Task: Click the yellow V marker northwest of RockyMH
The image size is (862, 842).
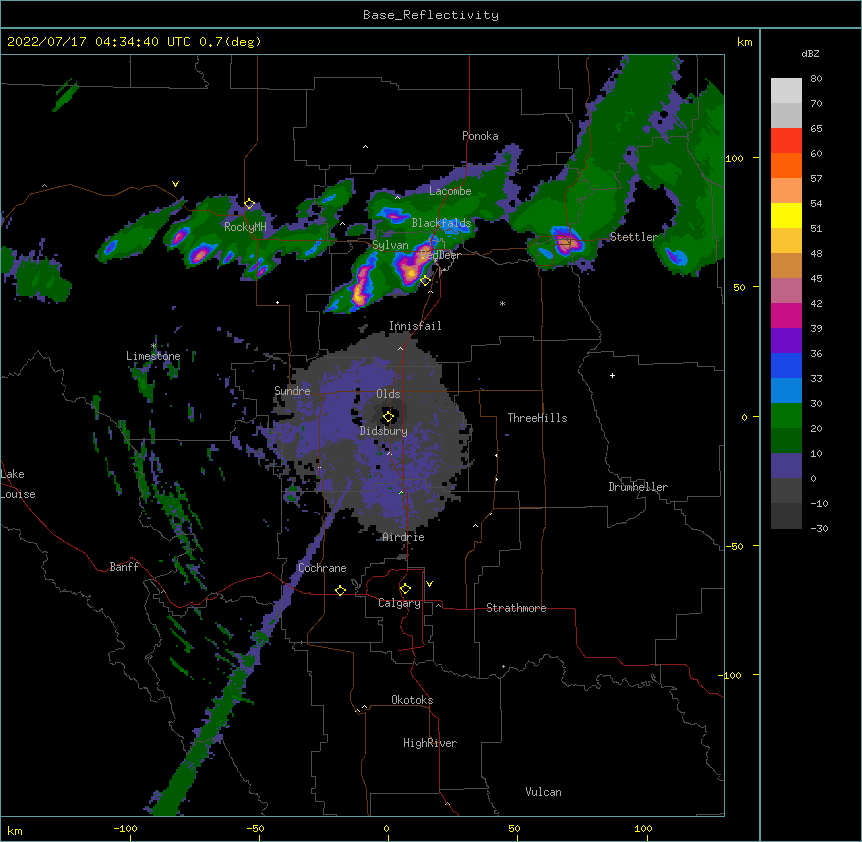Action: pos(175,184)
